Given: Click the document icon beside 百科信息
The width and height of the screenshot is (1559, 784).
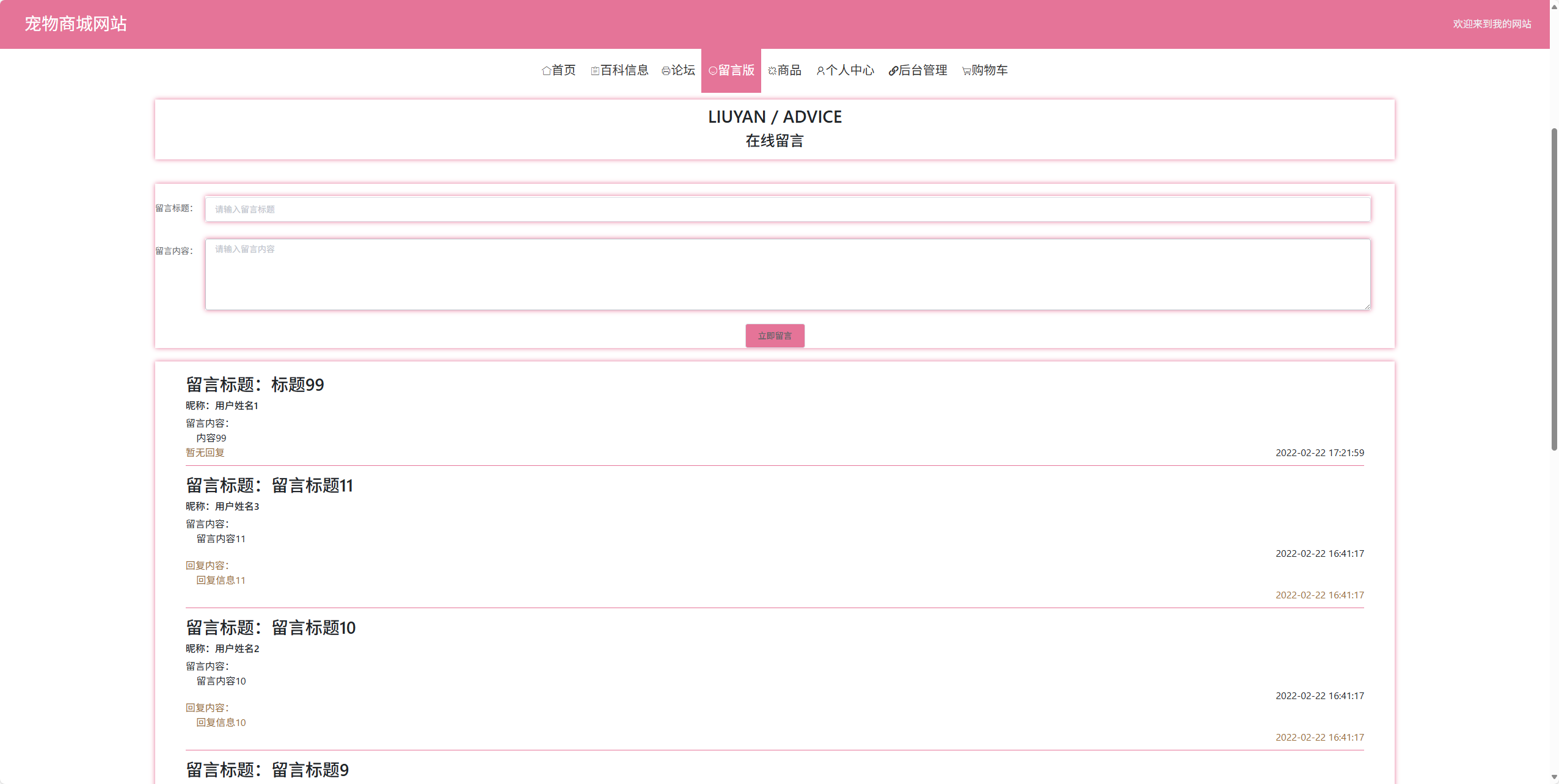Looking at the screenshot, I should [594, 71].
